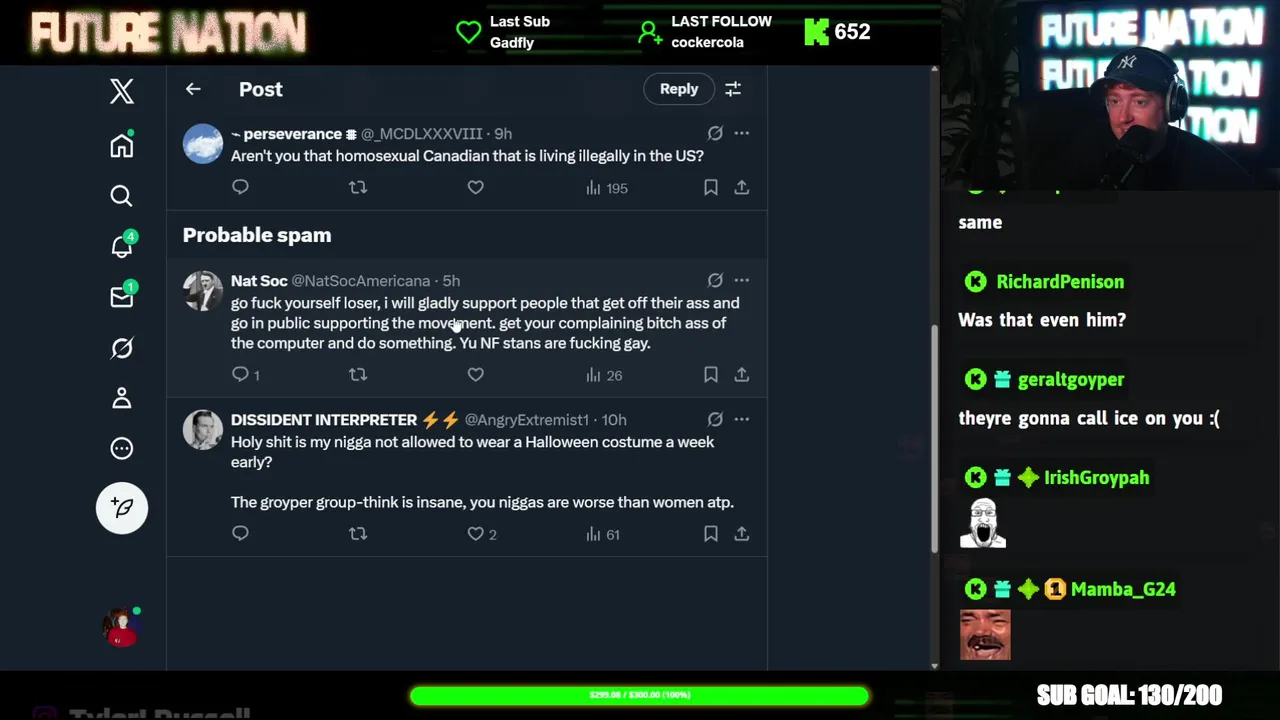1280x720 pixels.
Task: Open reply sorting filter icon
Action: click(733, 89)
